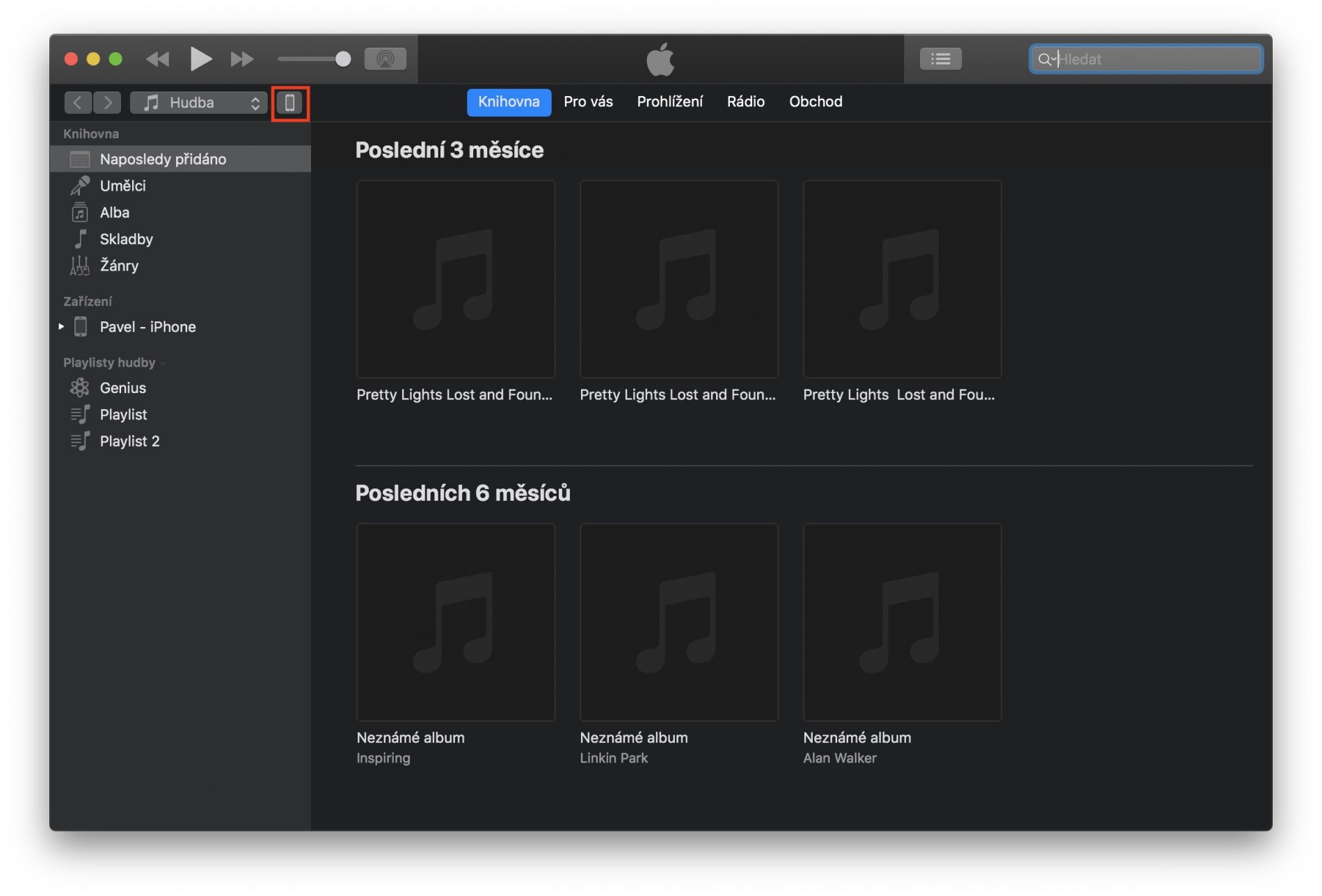Click the rewind playback control

click(157, 58)
